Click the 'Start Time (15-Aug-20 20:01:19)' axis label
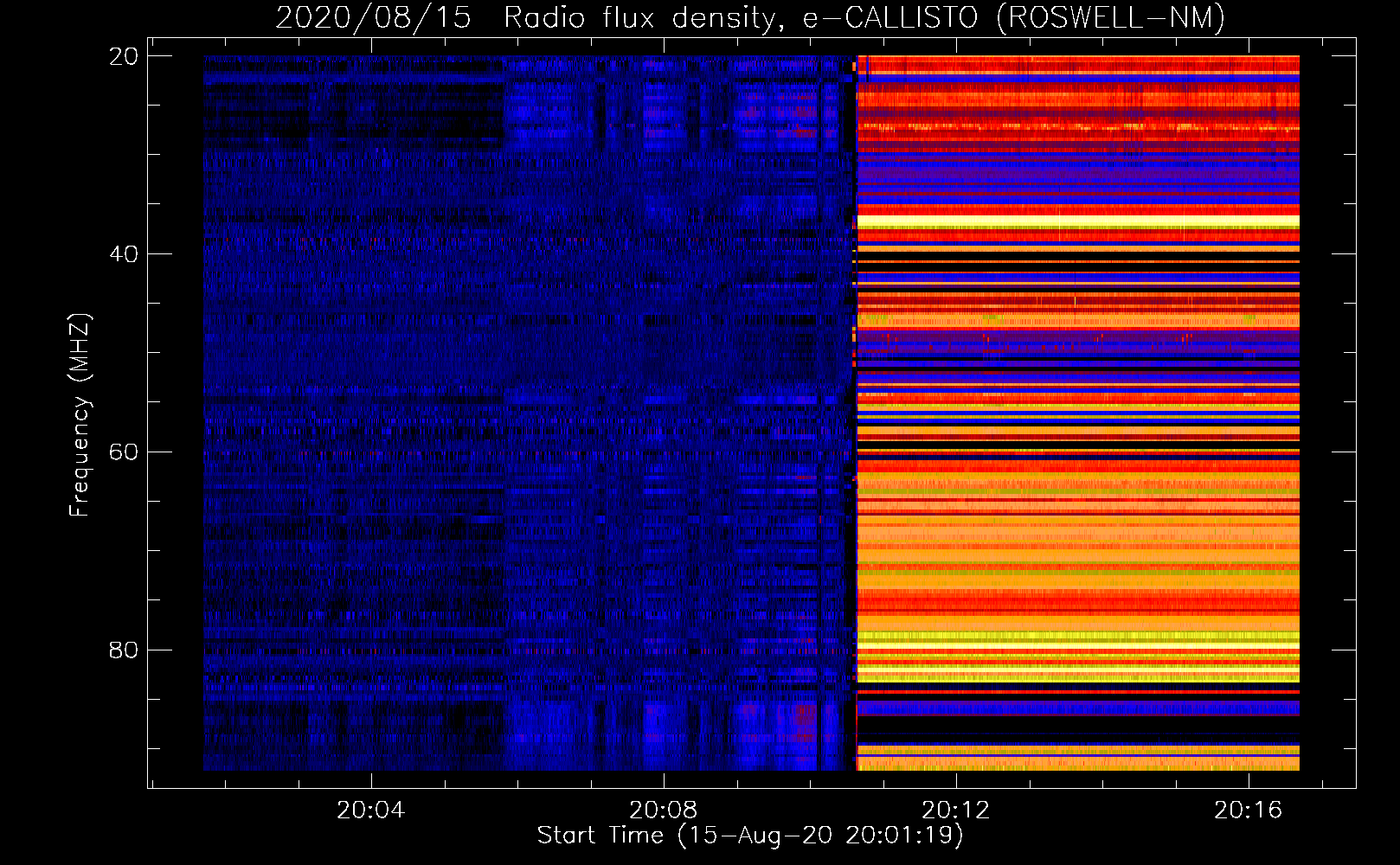 [x=750, y=836]
